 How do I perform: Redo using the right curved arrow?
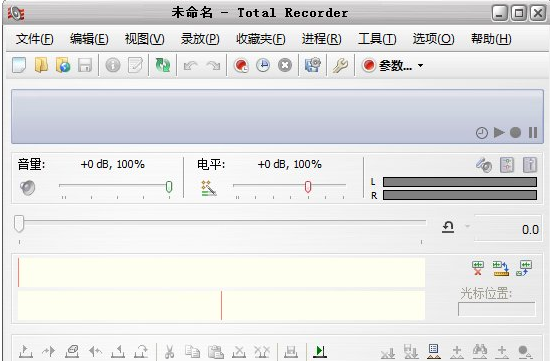coord(213,66)
